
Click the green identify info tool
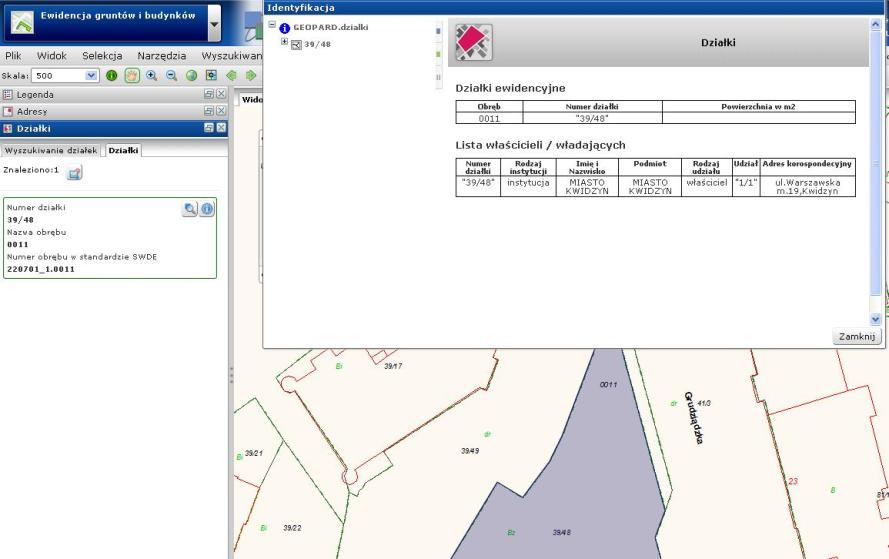(112, 75)
